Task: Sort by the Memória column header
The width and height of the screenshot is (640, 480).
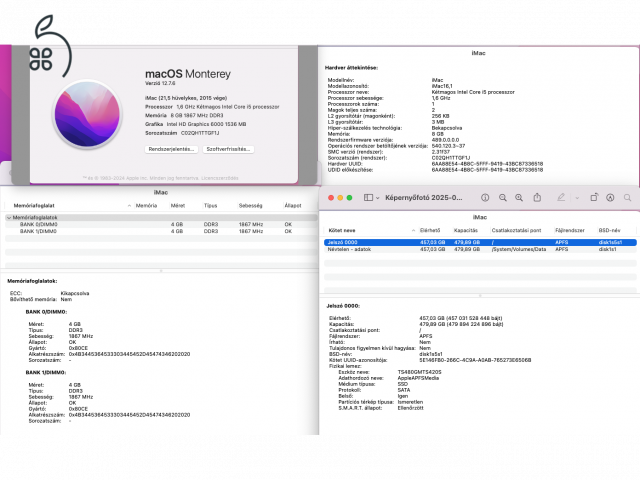Action: coord(146,206)
